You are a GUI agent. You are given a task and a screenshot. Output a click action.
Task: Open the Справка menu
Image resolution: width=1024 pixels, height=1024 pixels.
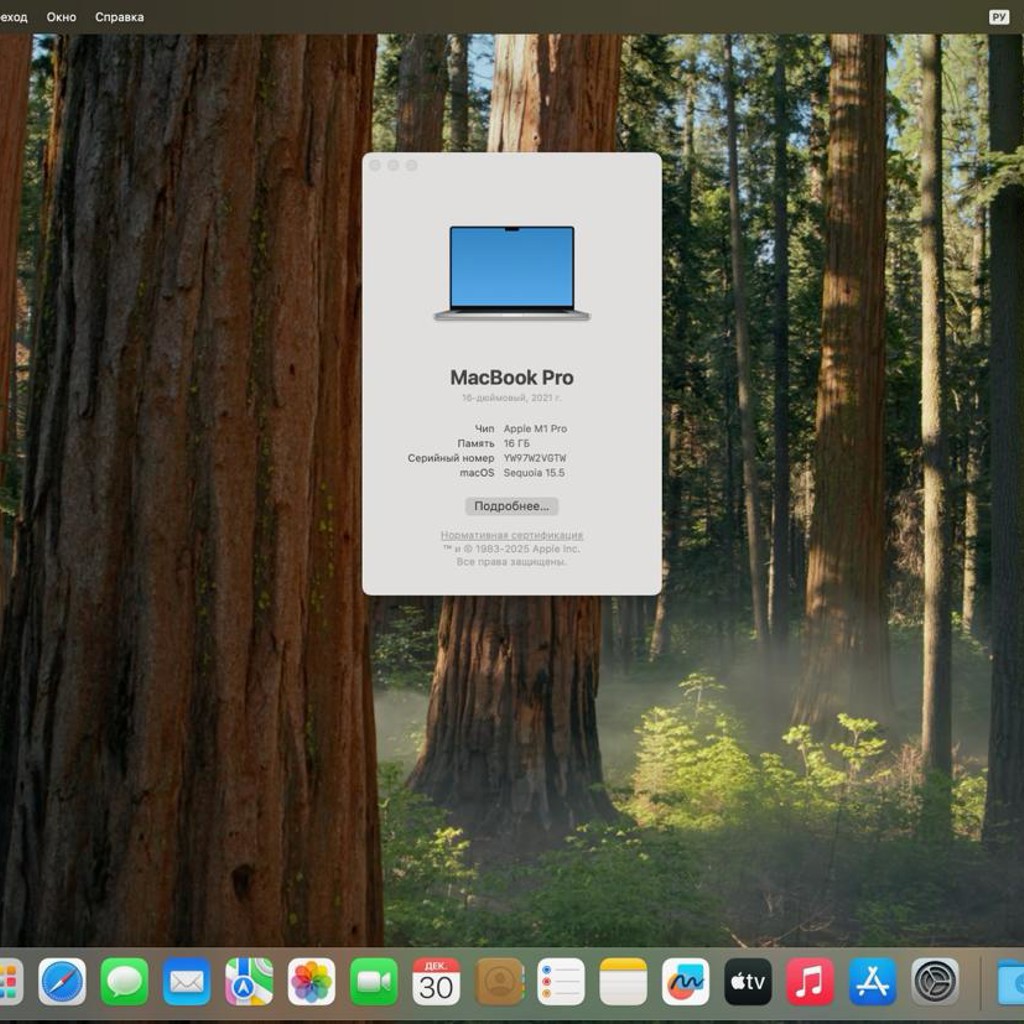120,17
